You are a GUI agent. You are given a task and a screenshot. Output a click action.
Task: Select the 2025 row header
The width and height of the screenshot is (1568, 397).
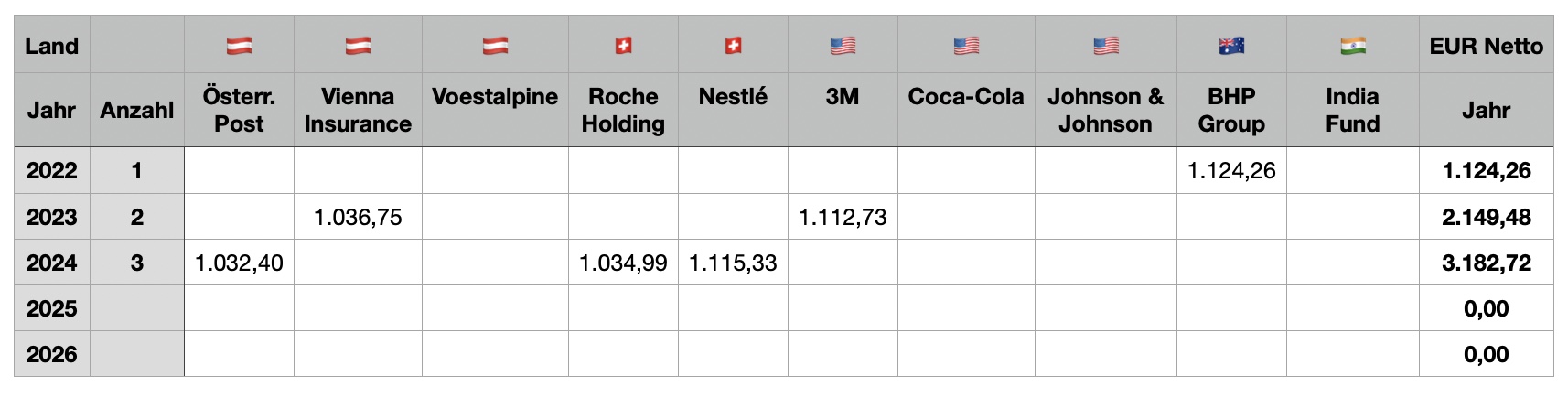tap(52, 308)
